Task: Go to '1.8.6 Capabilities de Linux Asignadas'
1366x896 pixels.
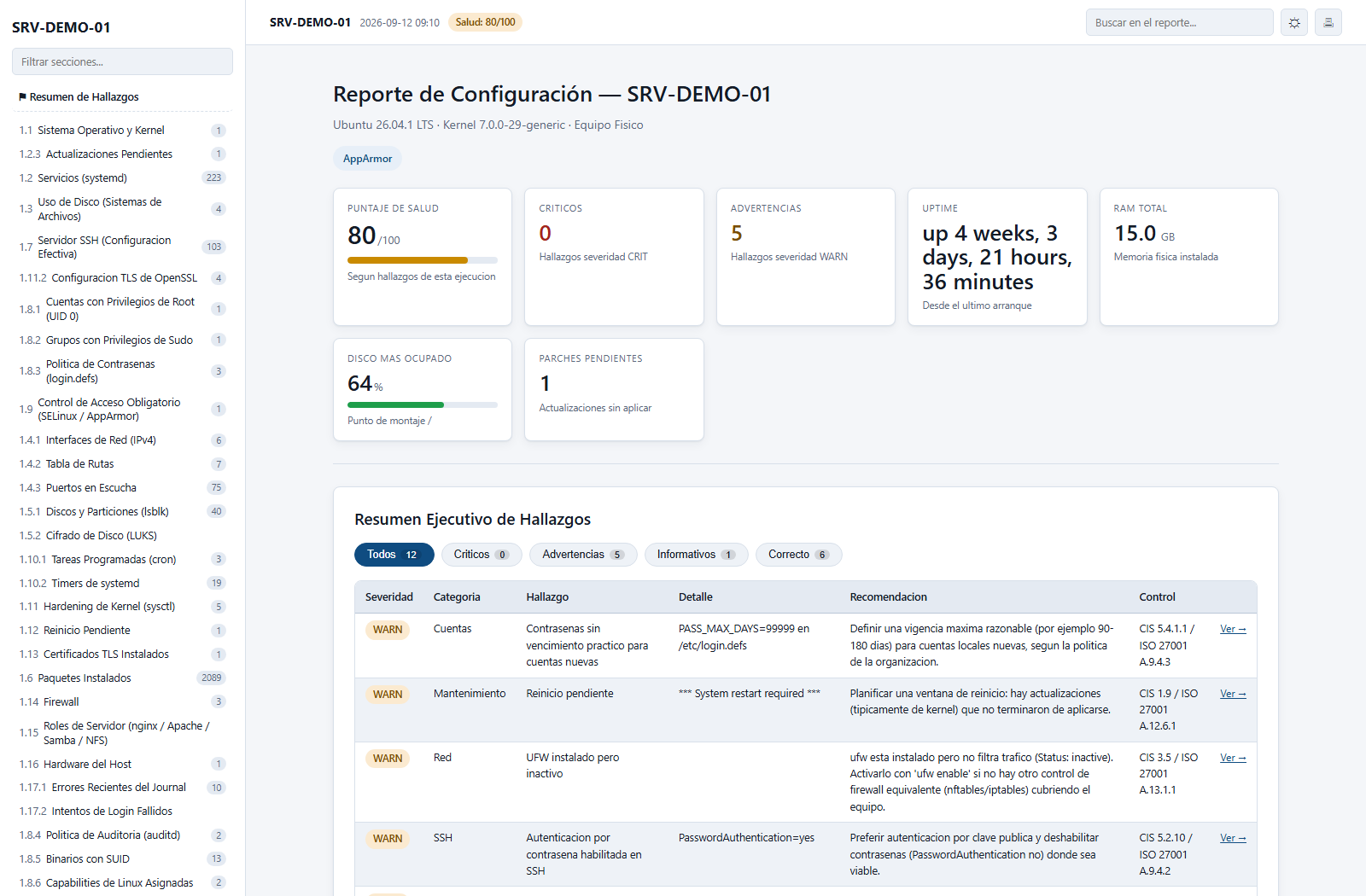Action: [122, 883]
